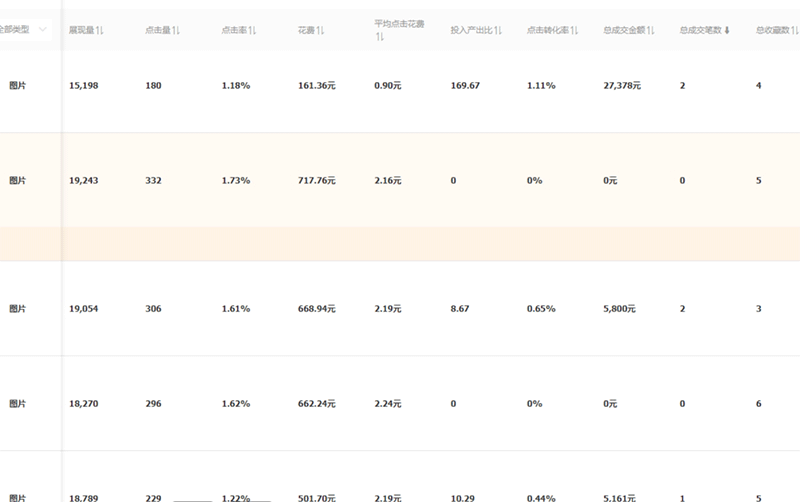This screenshot has height=502, width=800.
Task: Click the 10.29 ROI value in last row
Action: coord(463,497)
